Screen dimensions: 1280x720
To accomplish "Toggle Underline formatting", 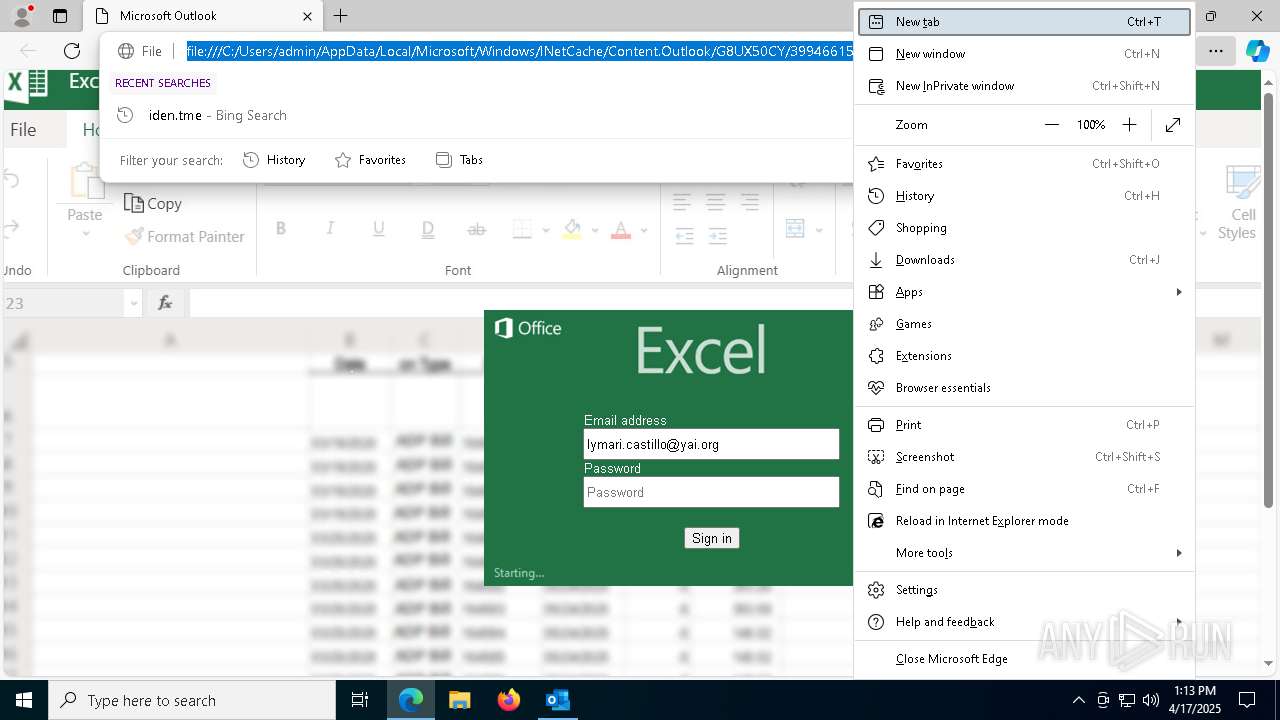I will coord(379,230).
